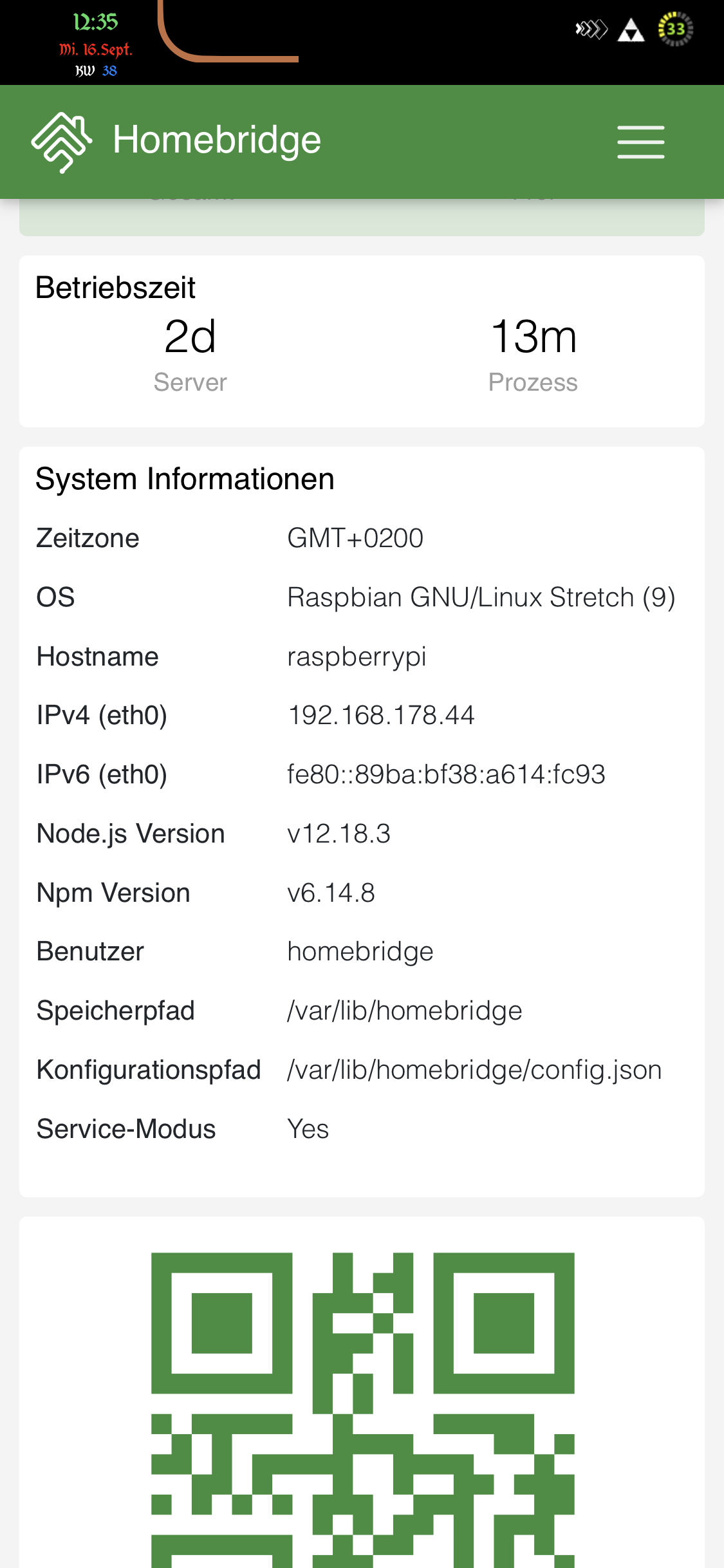Image resolution: width=724 pixels, height=1568 pixels.
Task: Tap the IPv6 address value
Action: [446, 774]
